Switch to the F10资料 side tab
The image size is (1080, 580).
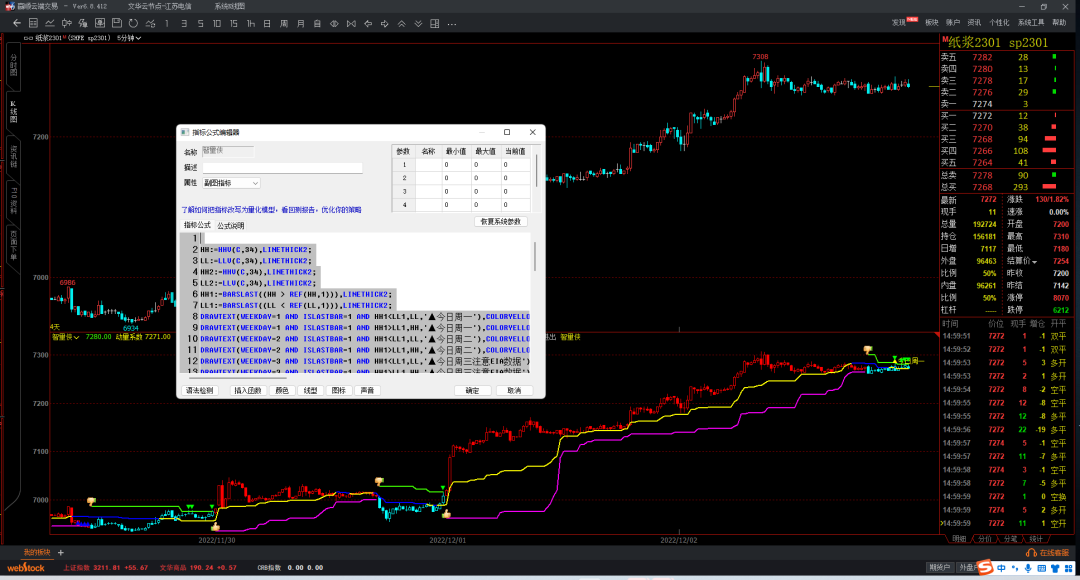pos(12,199)
